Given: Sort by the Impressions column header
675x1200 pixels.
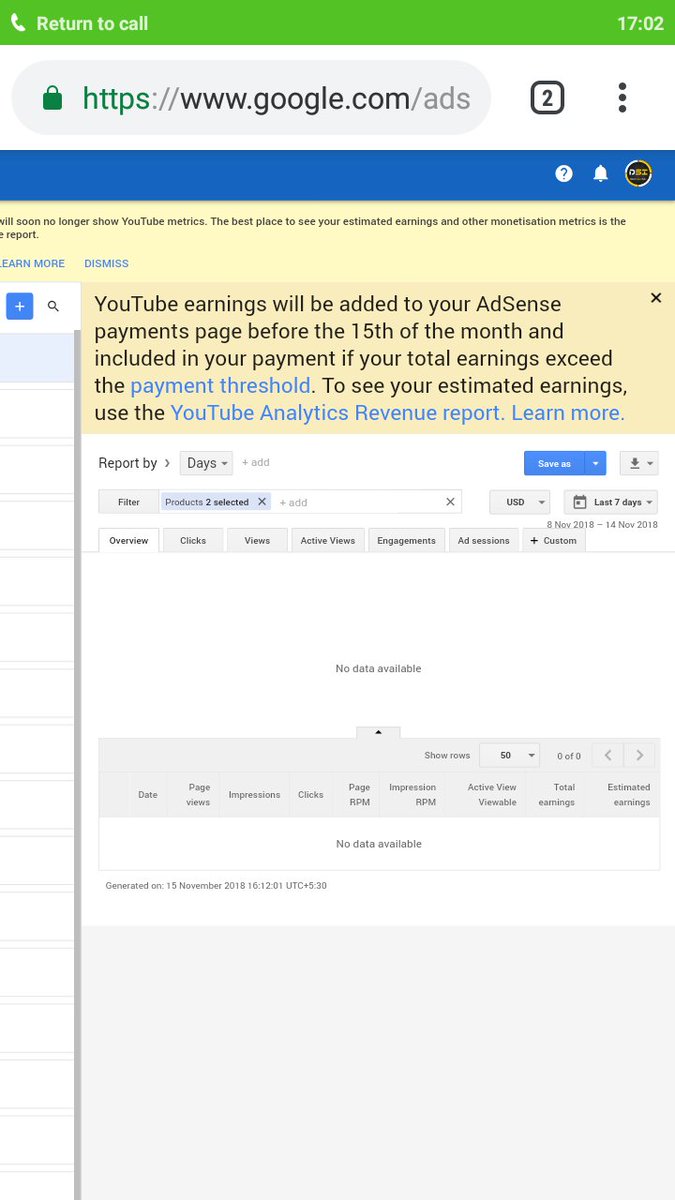Looking at the screenshot, I should pos(254,795).
